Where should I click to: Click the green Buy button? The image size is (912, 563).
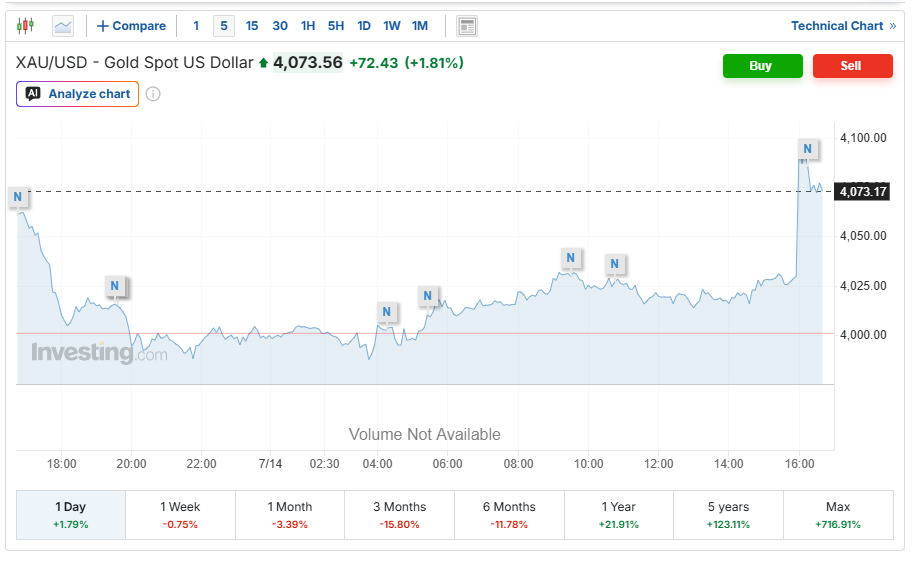763,66
